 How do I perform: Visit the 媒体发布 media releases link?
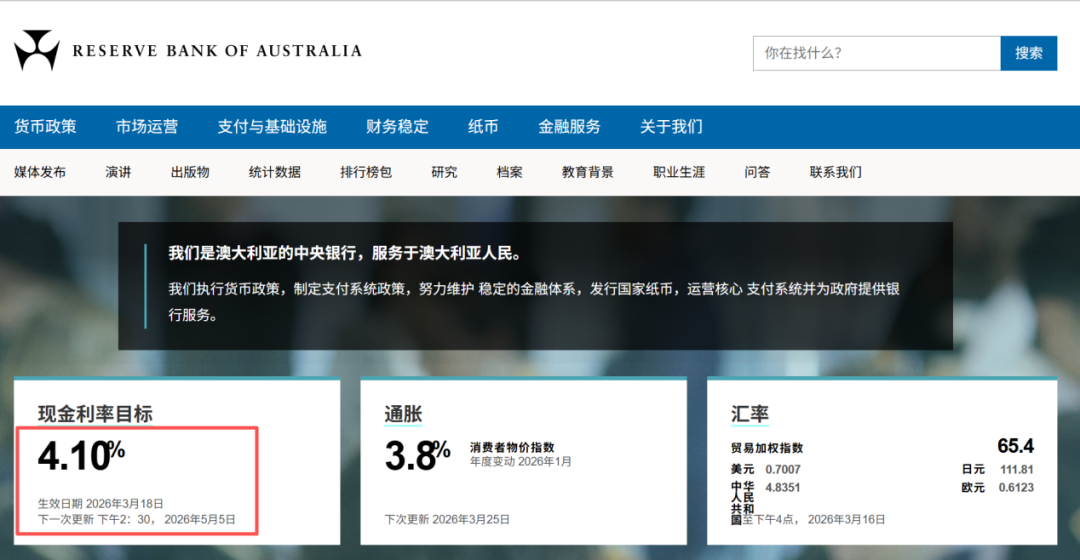click(40, 172)
